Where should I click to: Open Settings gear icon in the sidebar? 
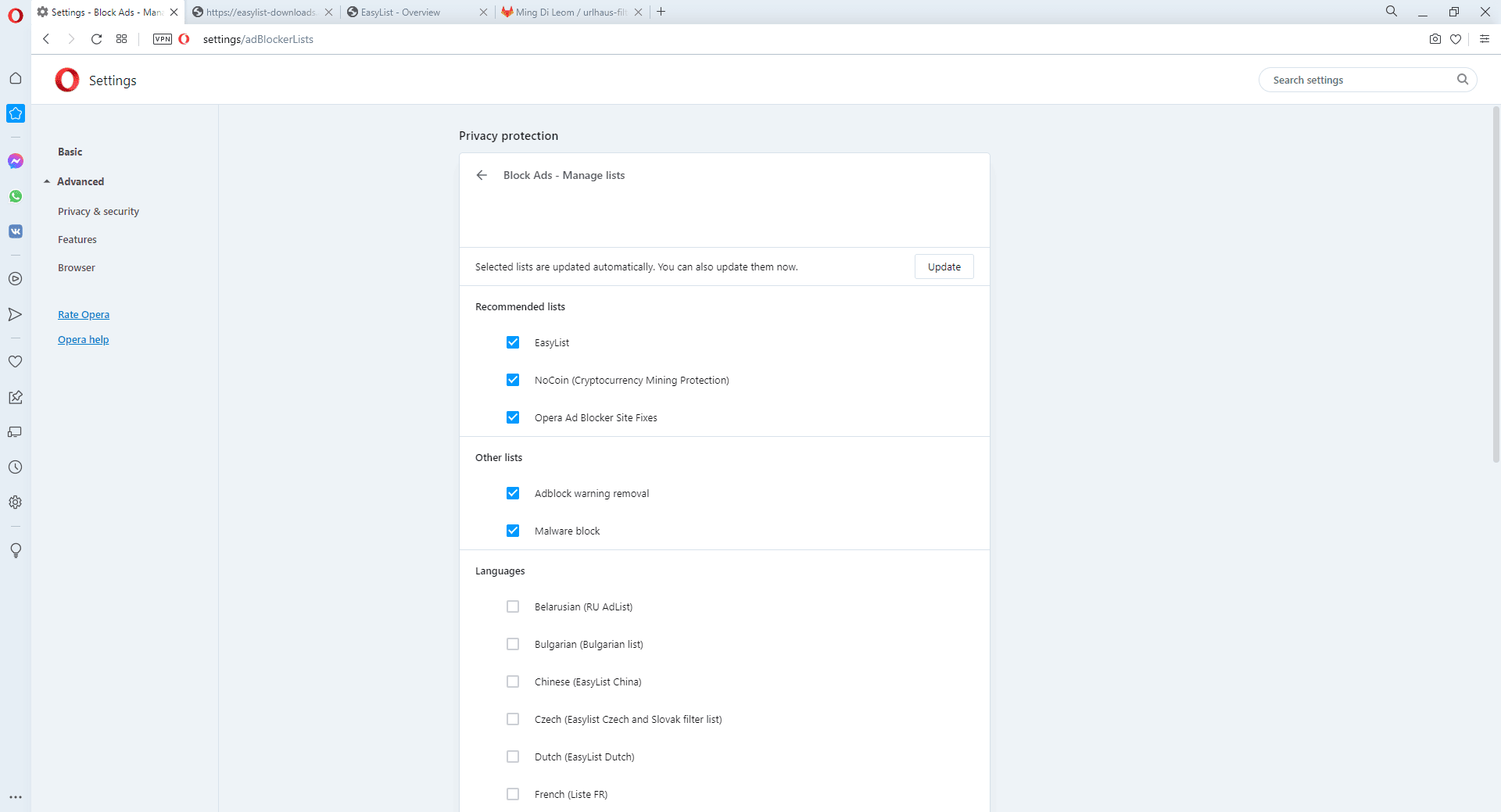[x=16, y=503]
